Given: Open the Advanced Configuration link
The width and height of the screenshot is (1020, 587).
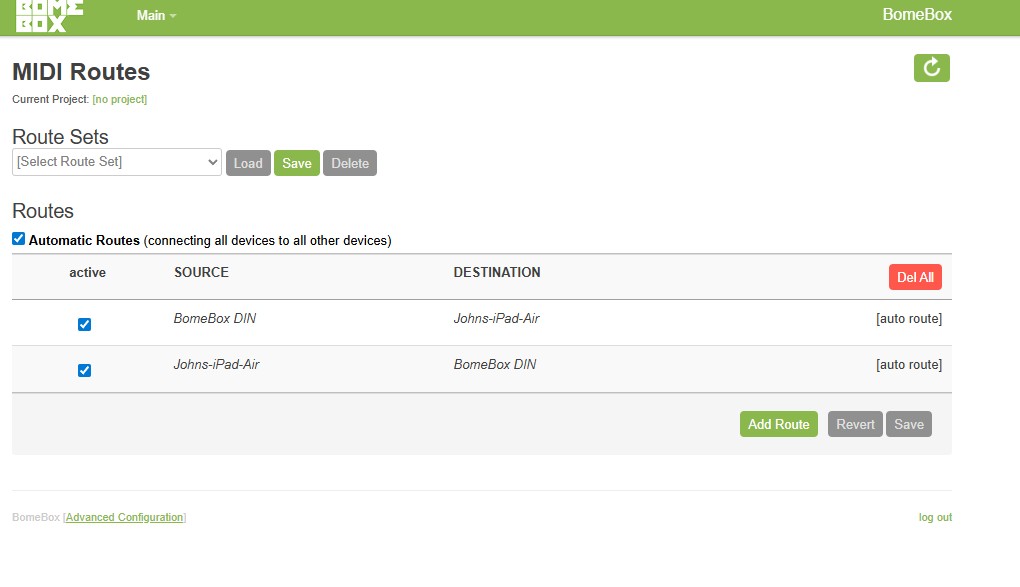Looking at the screenshot, I should pos(124,517).
